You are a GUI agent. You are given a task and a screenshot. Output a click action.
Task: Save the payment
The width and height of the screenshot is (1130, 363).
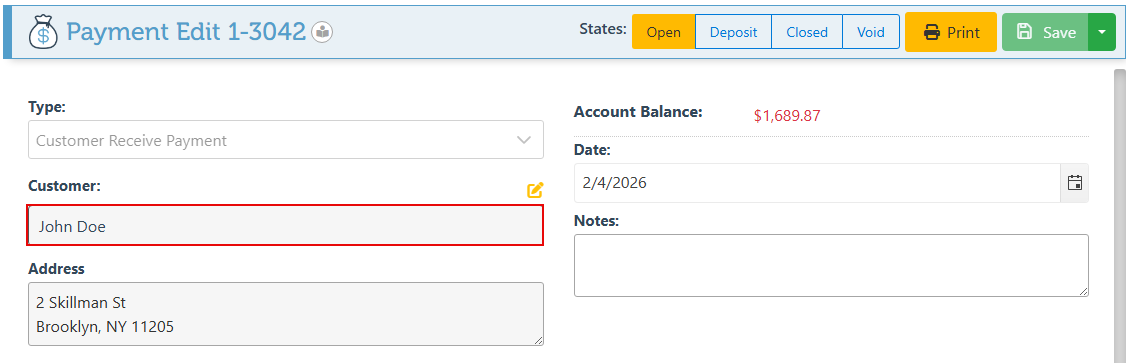coord(1045,32)
